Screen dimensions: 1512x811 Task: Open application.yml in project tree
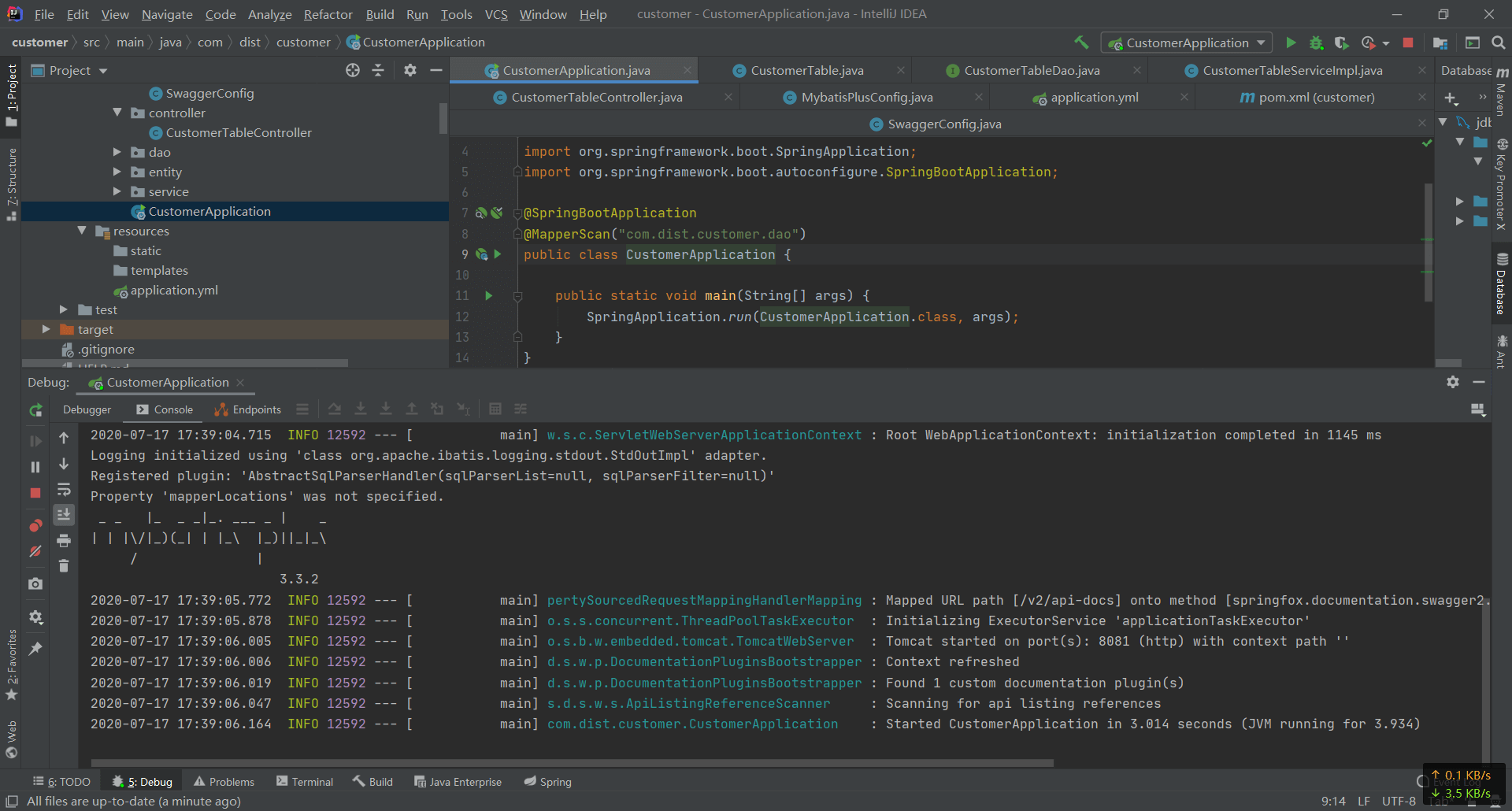coord(174,290)
